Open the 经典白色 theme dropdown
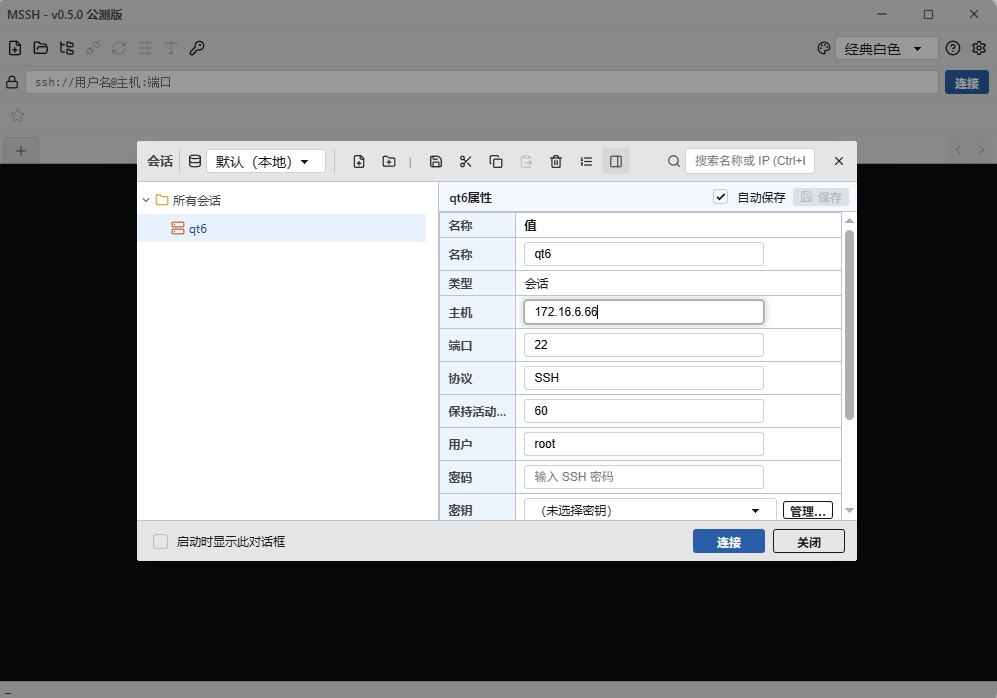The height and width of the screenshot is (698, 997). pos(886,48)
